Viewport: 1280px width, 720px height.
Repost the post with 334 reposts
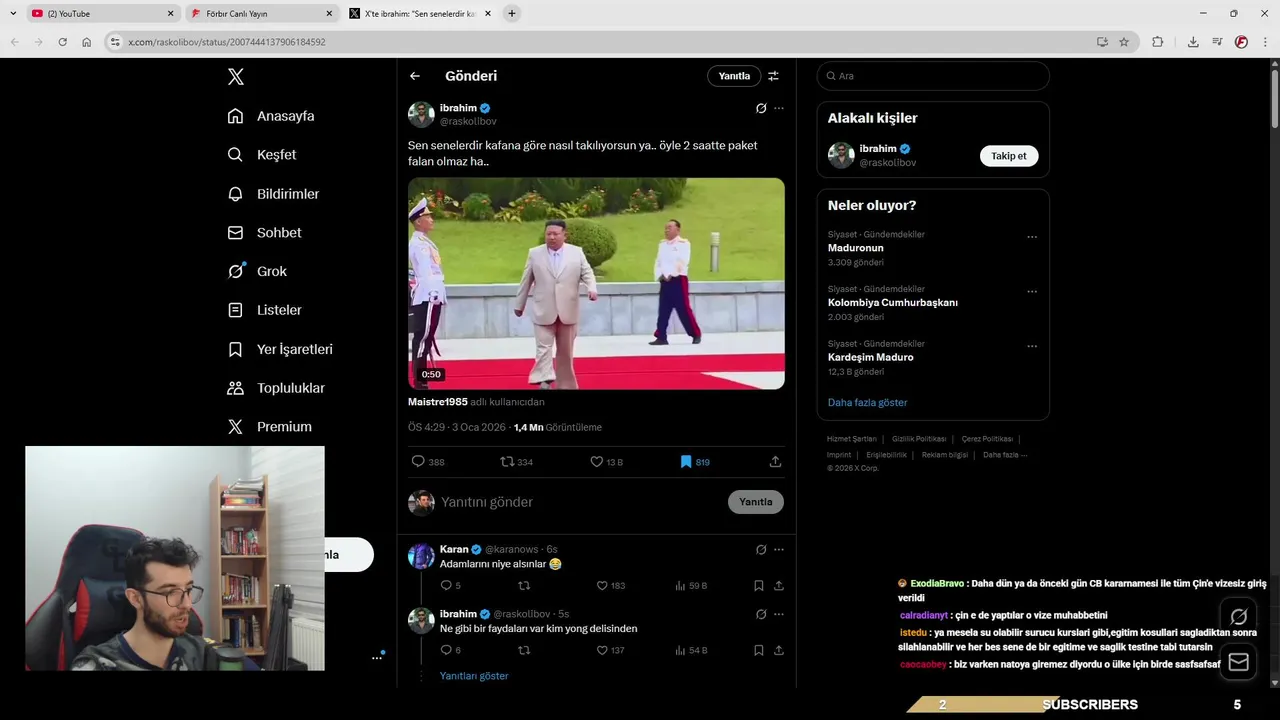point(516,462)
